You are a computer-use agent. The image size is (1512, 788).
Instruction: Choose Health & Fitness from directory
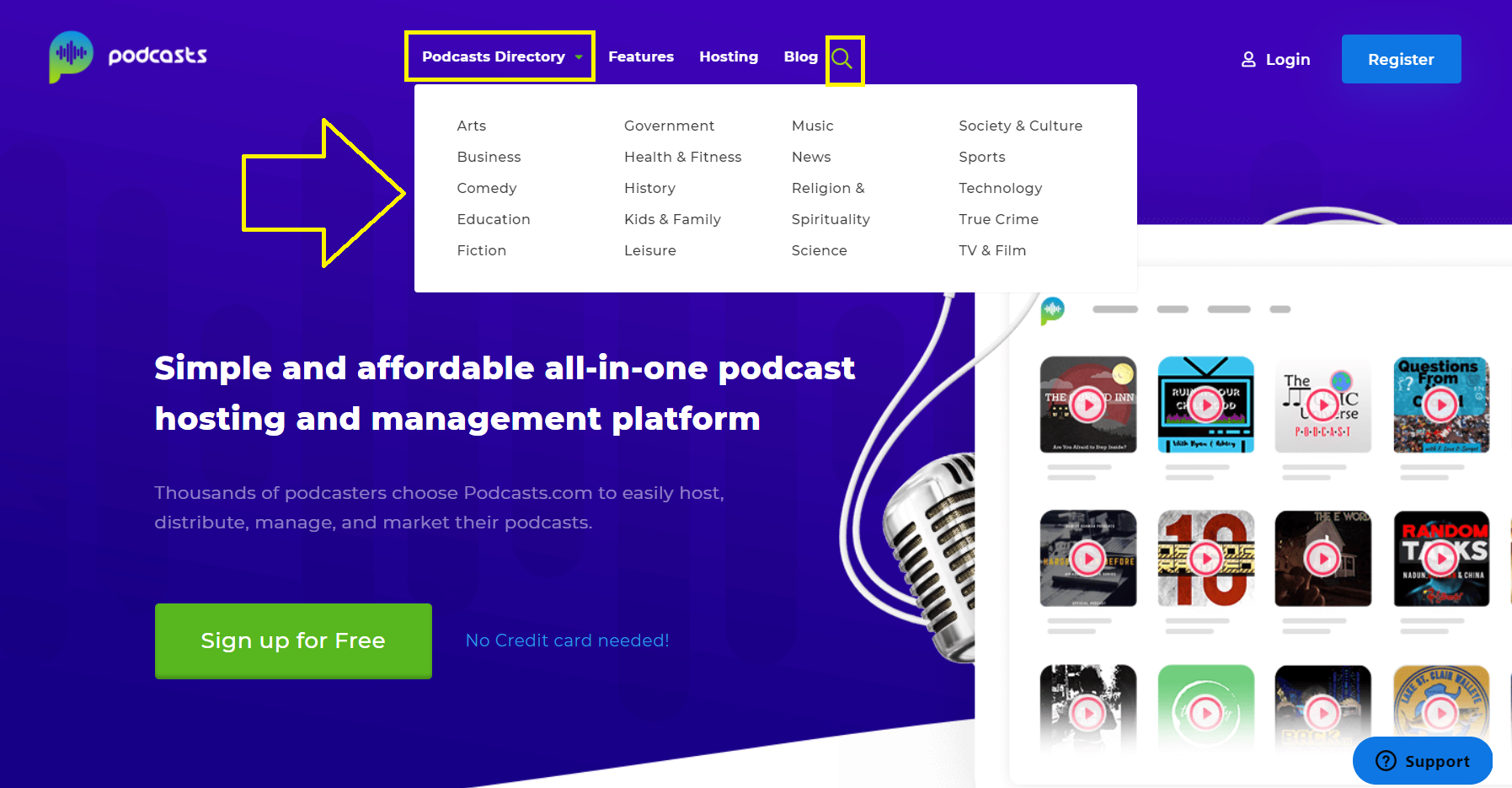coord(682,157)
